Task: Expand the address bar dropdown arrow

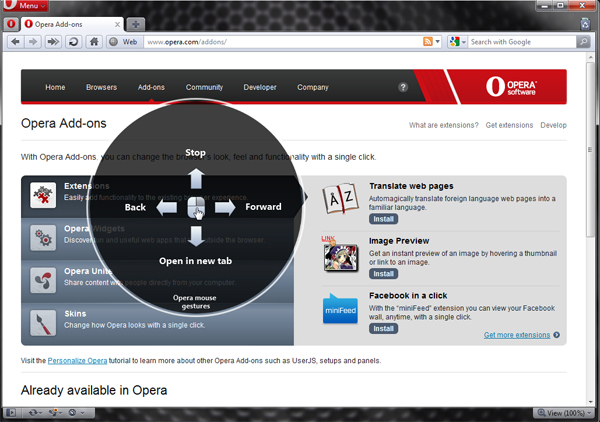Action: click(438, 42)
